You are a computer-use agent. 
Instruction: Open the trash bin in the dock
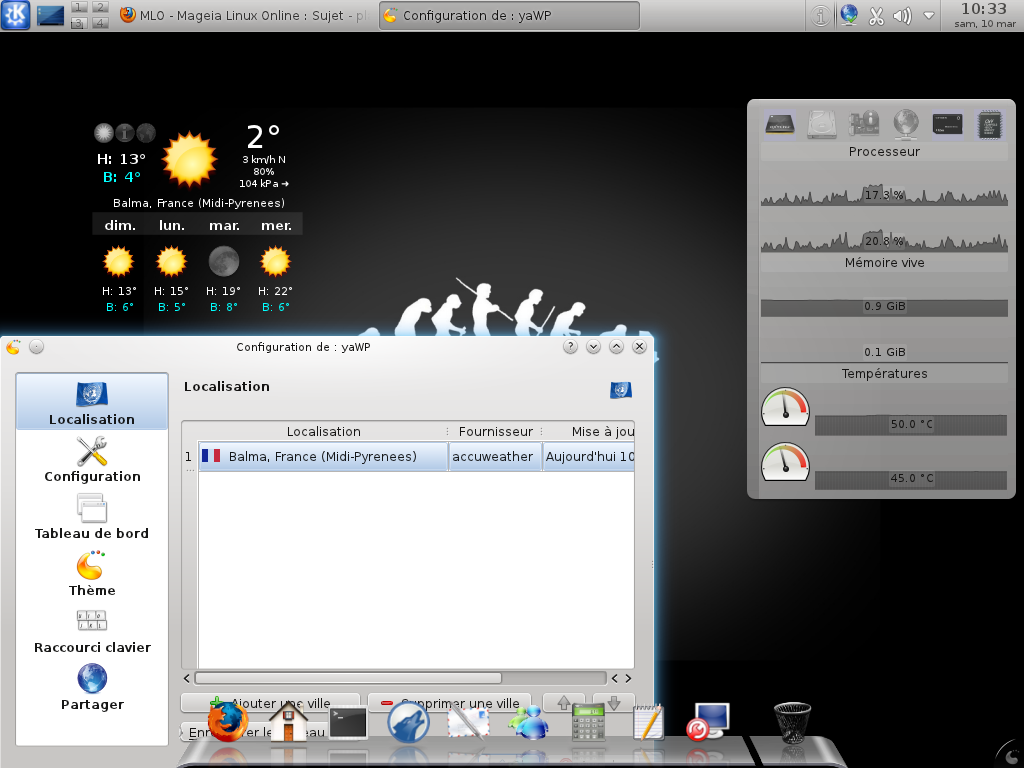[x=792, y=722]
